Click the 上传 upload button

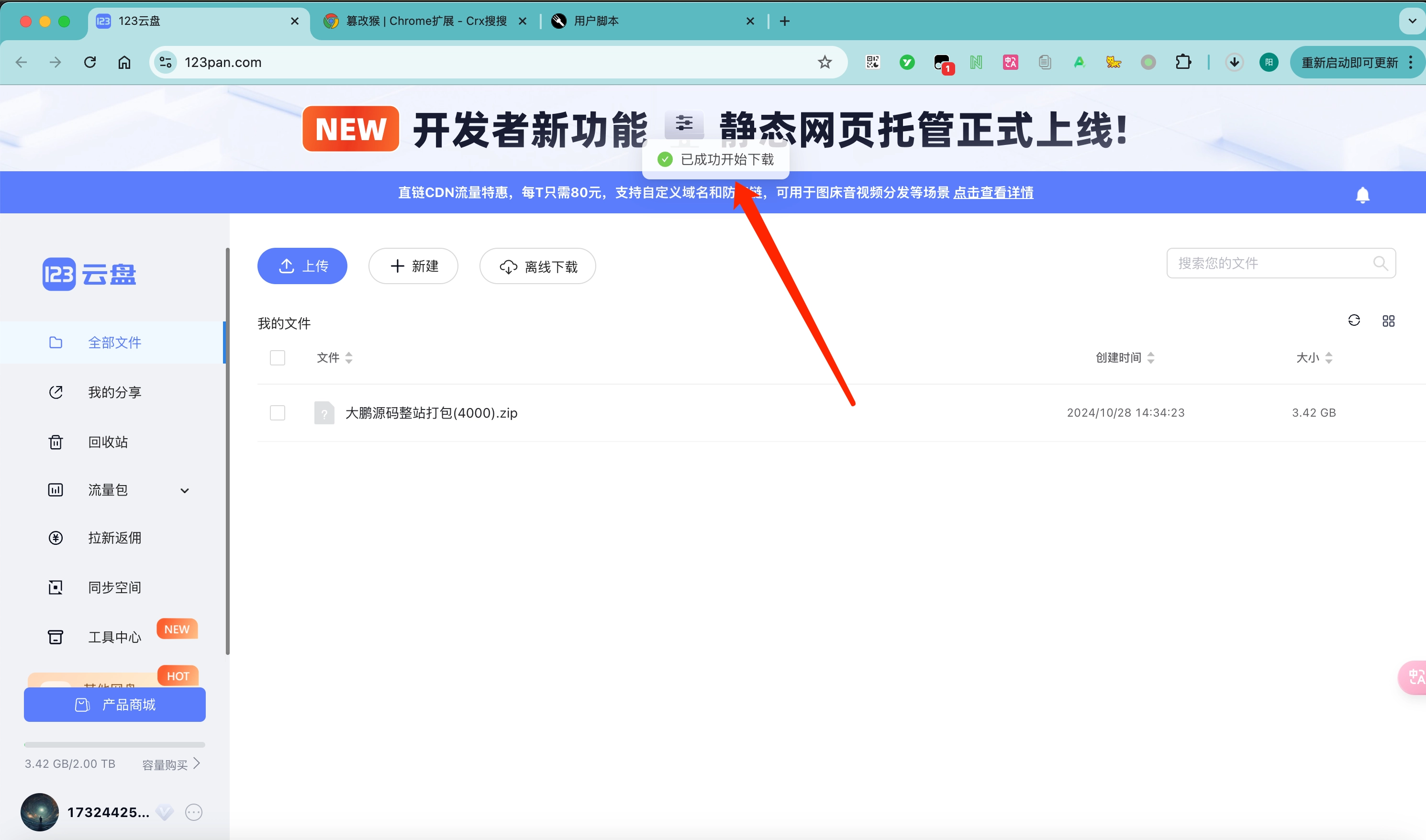(x=302, y=266)
